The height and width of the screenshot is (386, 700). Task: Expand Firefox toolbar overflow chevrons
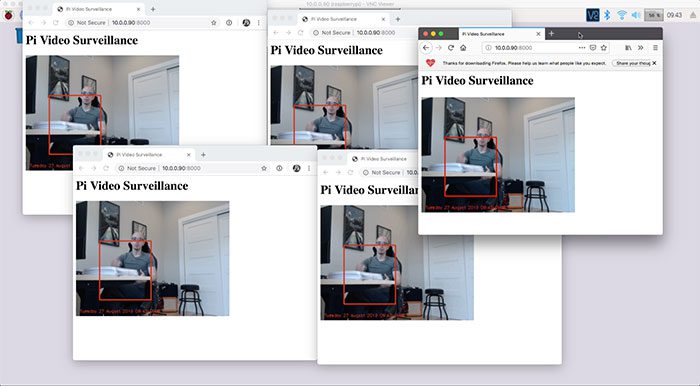pos(641,48)
